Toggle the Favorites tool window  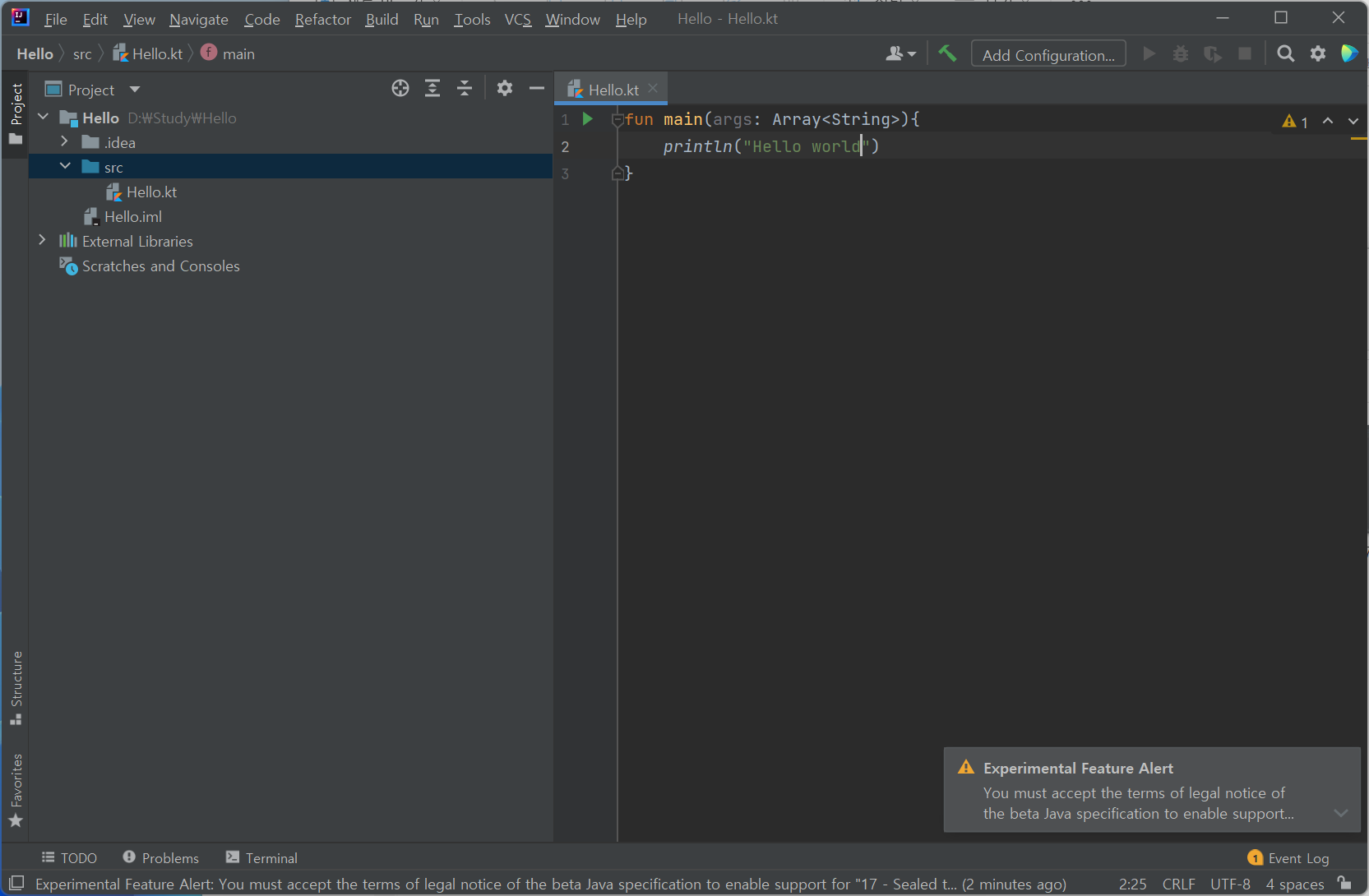(16, 790)
